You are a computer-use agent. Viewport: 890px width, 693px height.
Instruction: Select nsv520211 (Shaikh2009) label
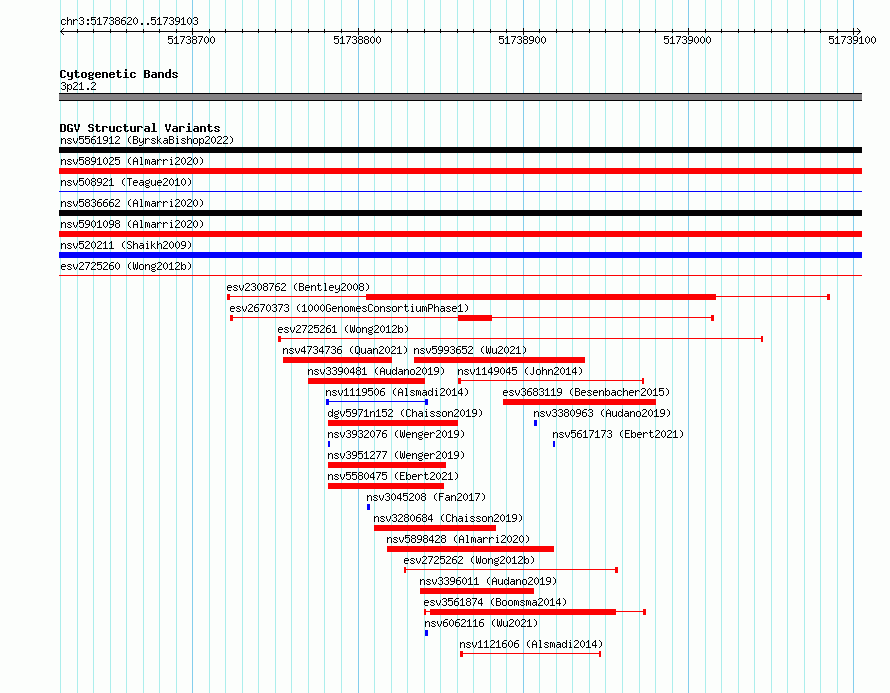(x=126, y=245)
